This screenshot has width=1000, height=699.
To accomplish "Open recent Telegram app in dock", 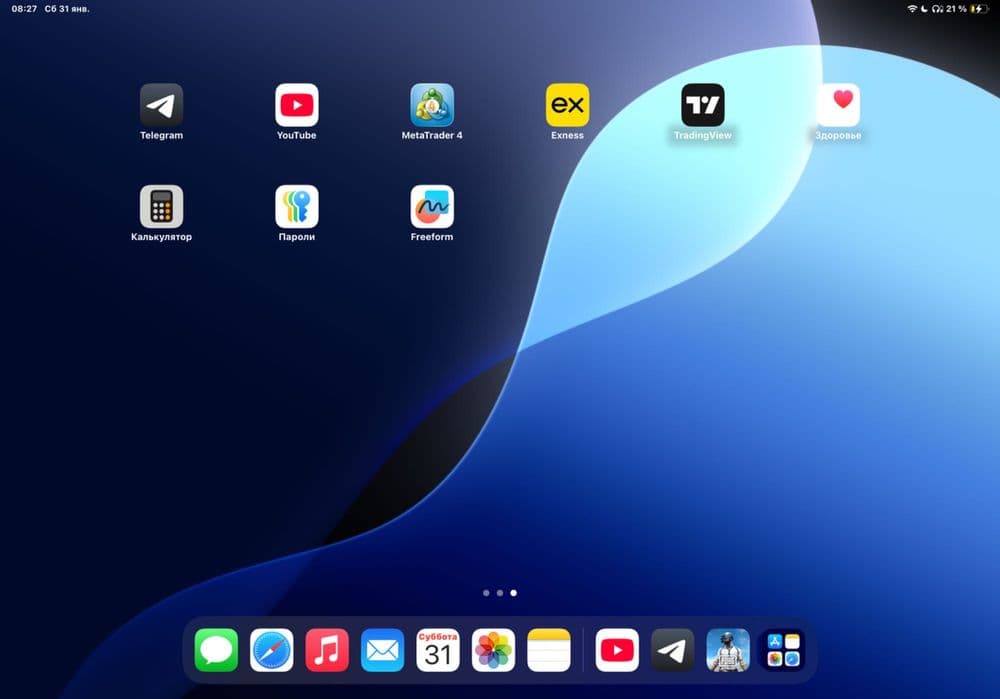I will [672, 650].
